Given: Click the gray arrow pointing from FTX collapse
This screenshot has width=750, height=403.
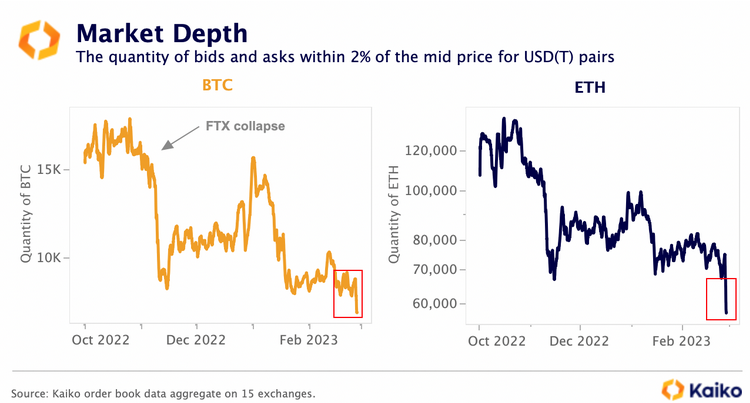Looking at the screenshot, I should [179, 139].
